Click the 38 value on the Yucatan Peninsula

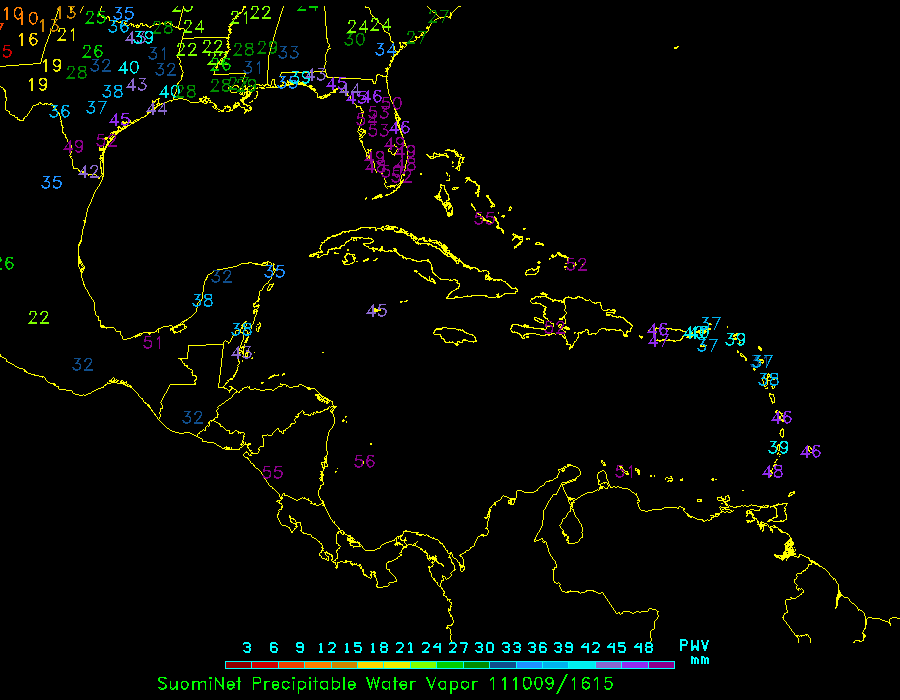pyautogui.click(x=203, y=300)
